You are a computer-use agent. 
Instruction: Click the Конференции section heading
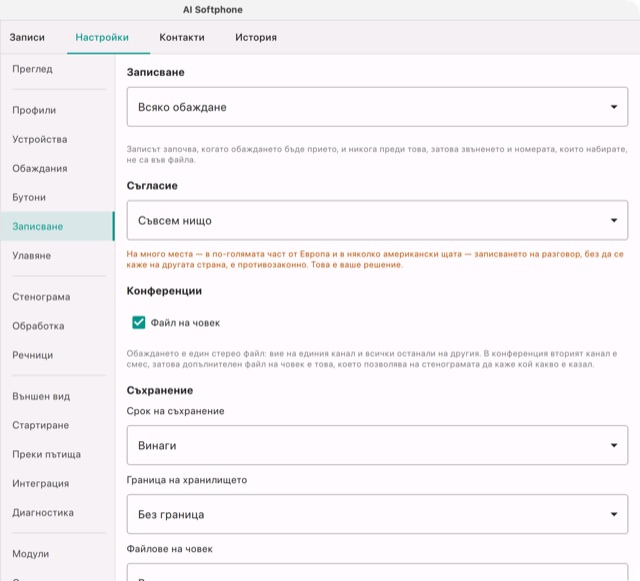(164, 291)
